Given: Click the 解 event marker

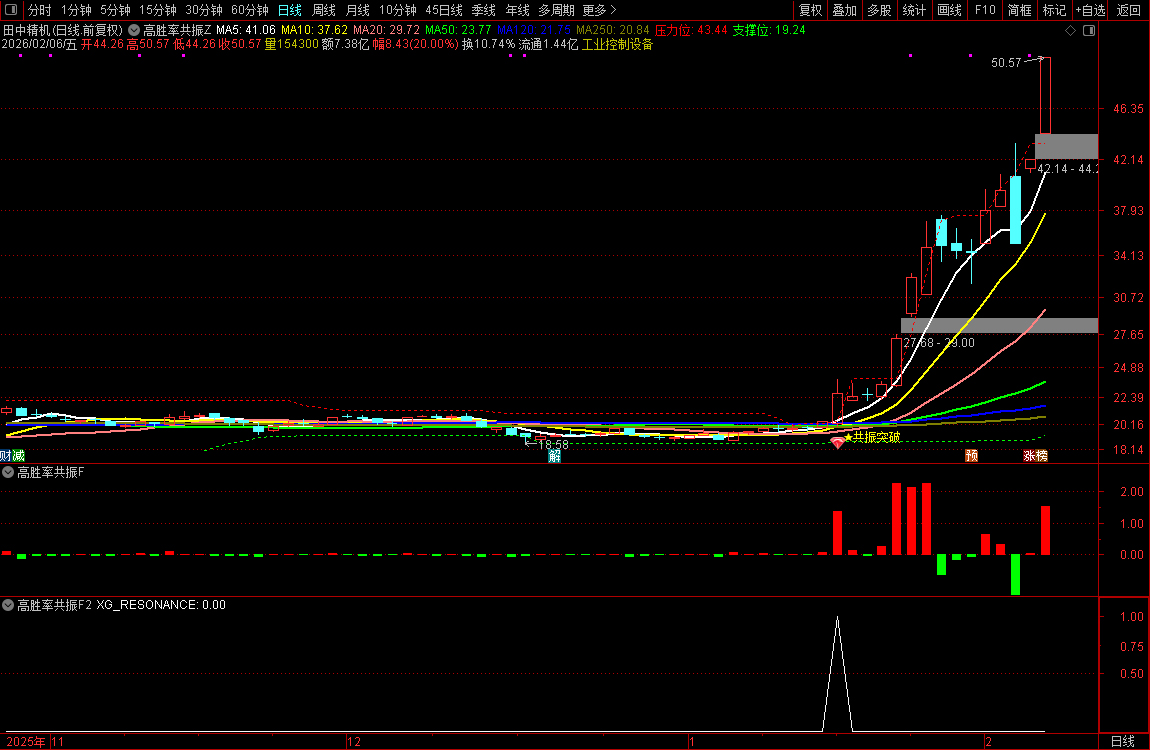Looking at the screenshot, I should (554, 457).
